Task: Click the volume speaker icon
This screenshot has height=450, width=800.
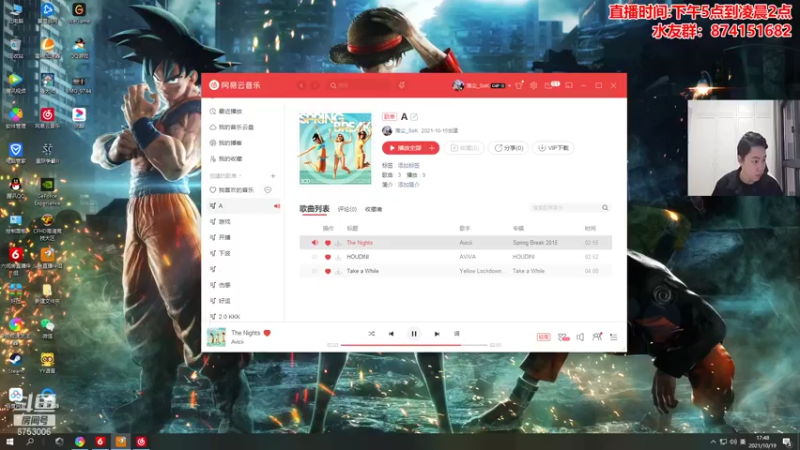Action: pos(580,337)
